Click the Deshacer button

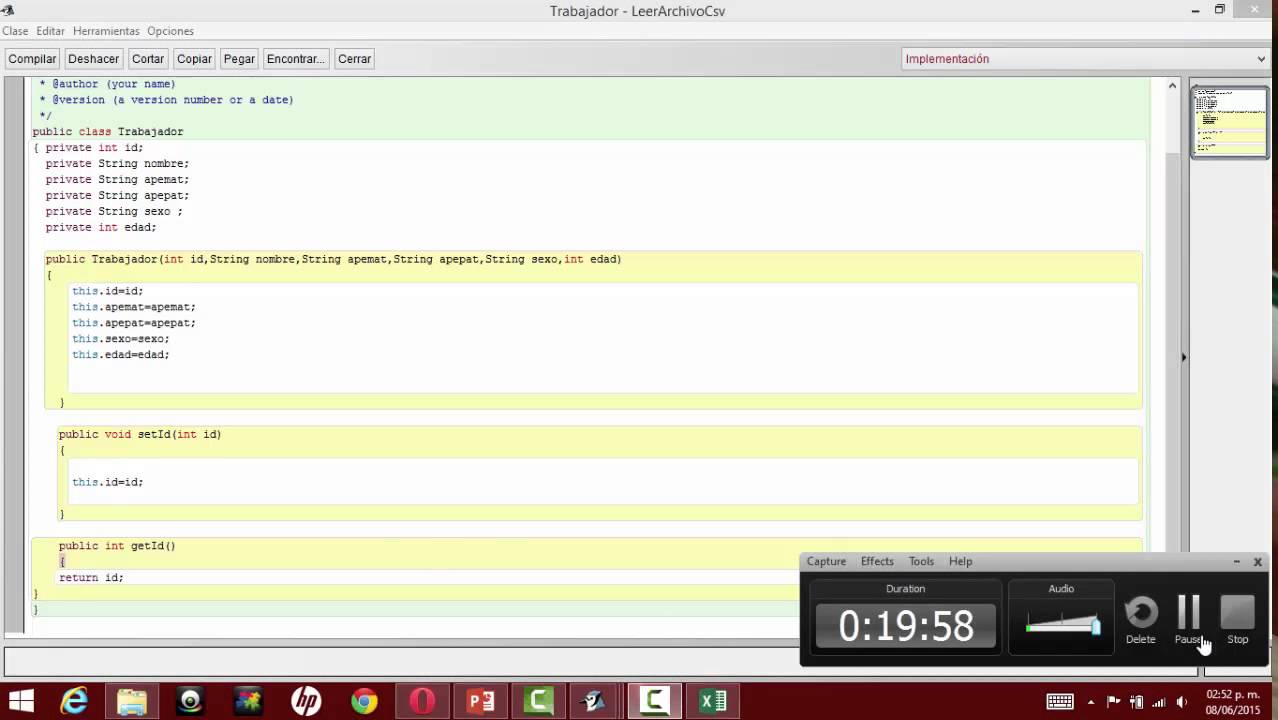93,59
